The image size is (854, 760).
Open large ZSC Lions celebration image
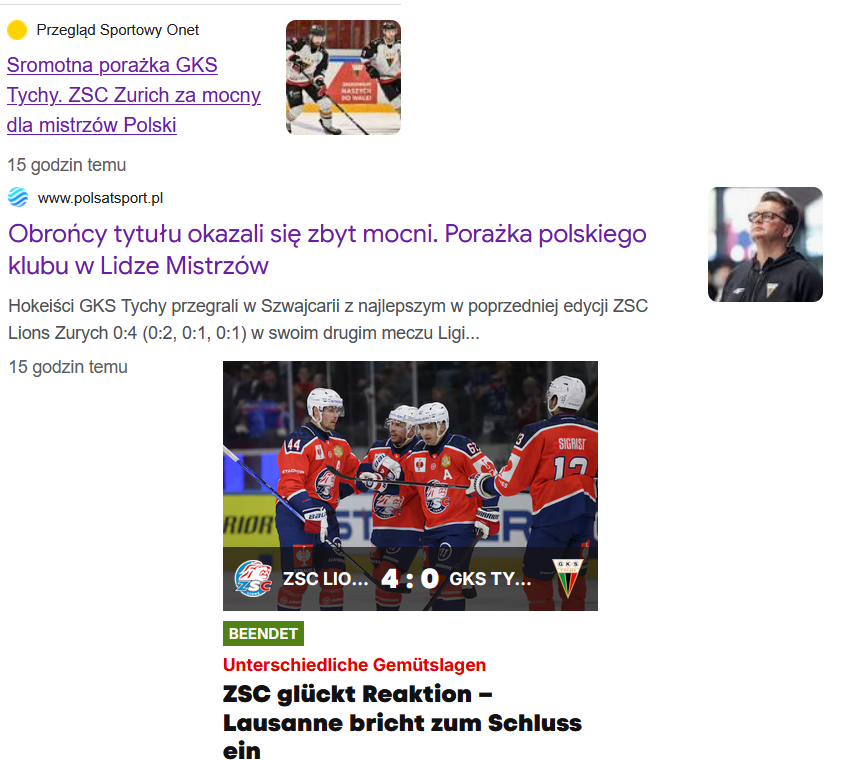tap(410, 485)
